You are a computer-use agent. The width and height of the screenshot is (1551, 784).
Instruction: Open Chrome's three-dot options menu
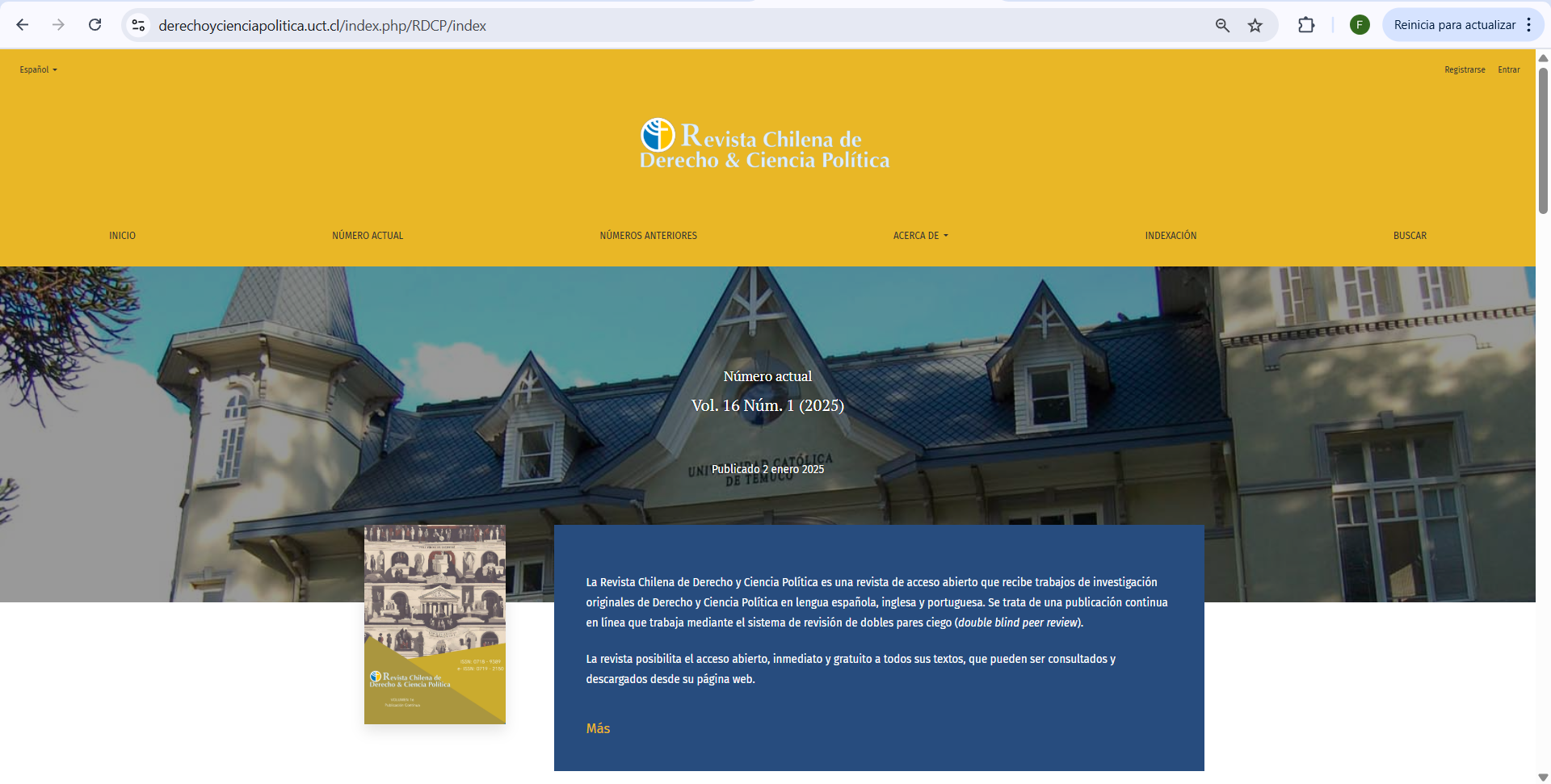pos(1528,25)
